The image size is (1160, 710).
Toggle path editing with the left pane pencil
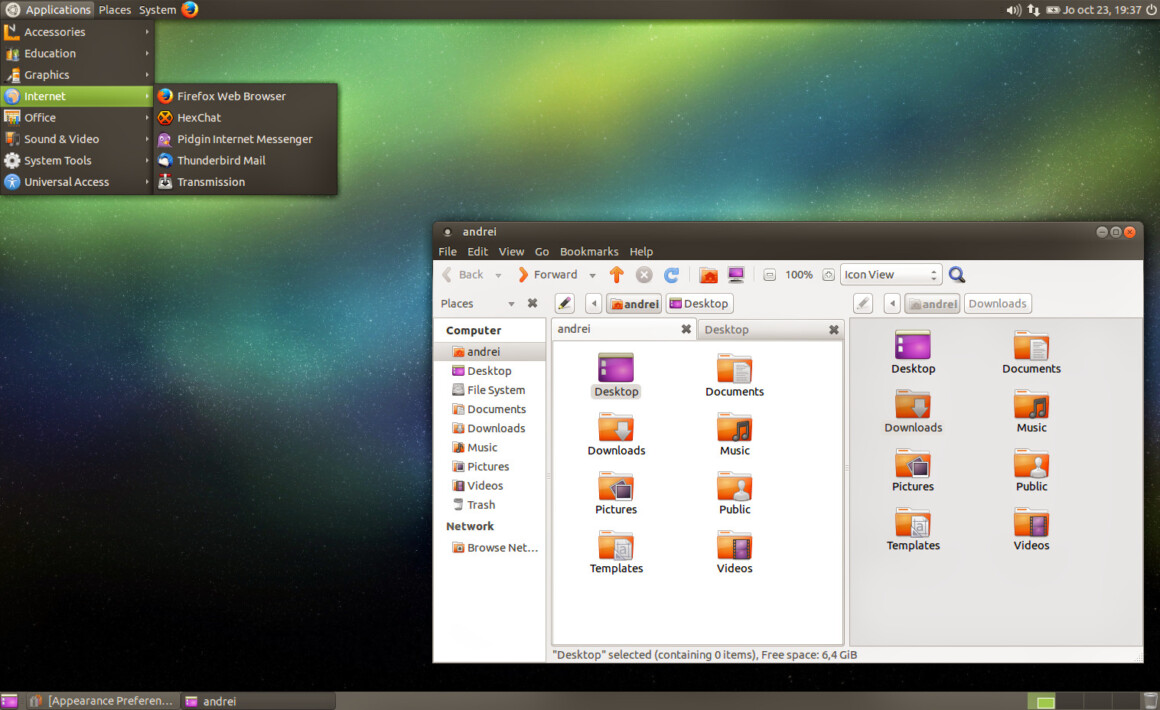[x=564, y=302]
